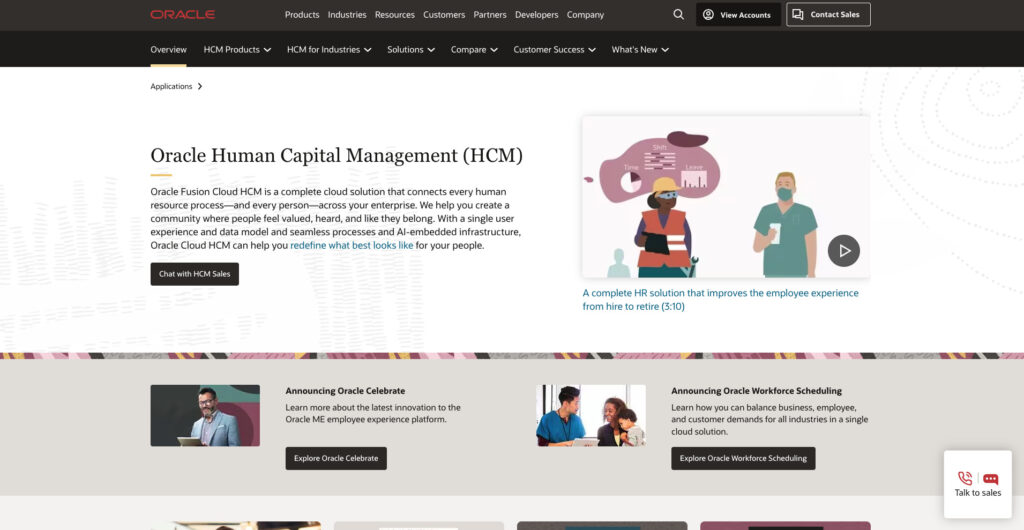
Task: Expand the What's New menu
Action: (x=640, y=49)
